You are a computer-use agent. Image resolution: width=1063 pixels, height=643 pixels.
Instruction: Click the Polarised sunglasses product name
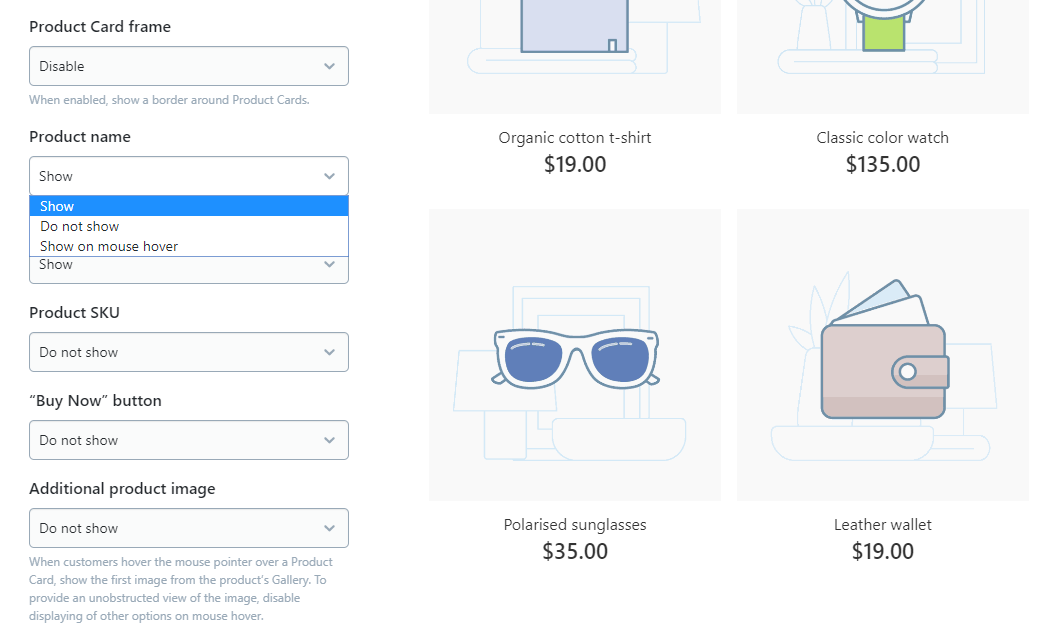[575, 525]
